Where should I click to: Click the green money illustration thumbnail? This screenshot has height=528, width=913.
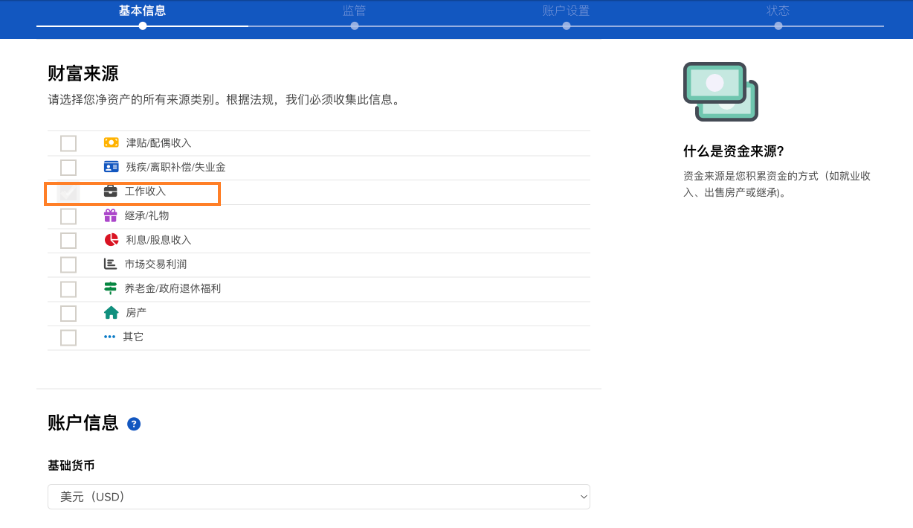pyautogui.click(x=720, y=91)
